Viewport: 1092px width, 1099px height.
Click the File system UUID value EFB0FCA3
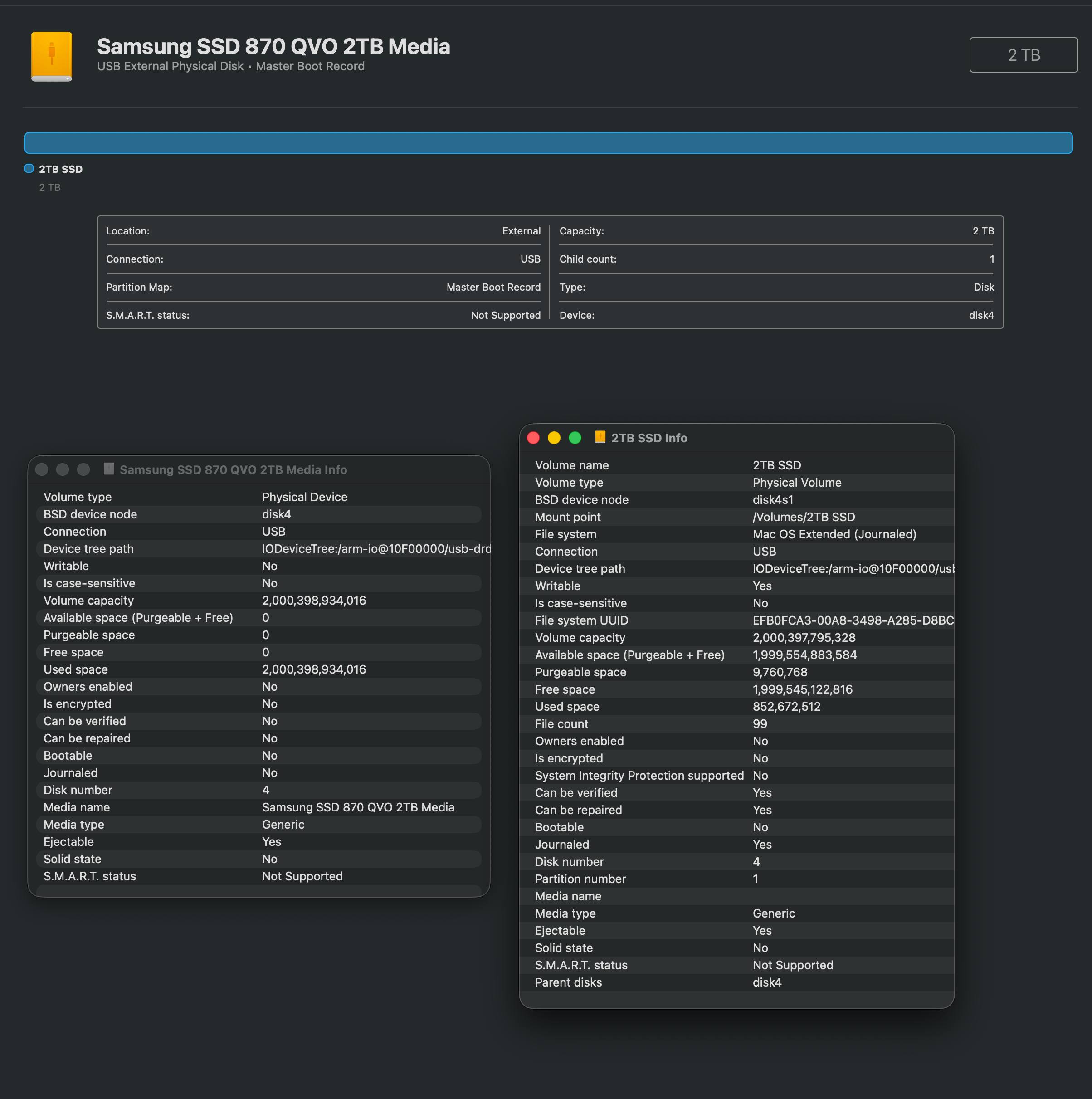[x=853, y=620]
